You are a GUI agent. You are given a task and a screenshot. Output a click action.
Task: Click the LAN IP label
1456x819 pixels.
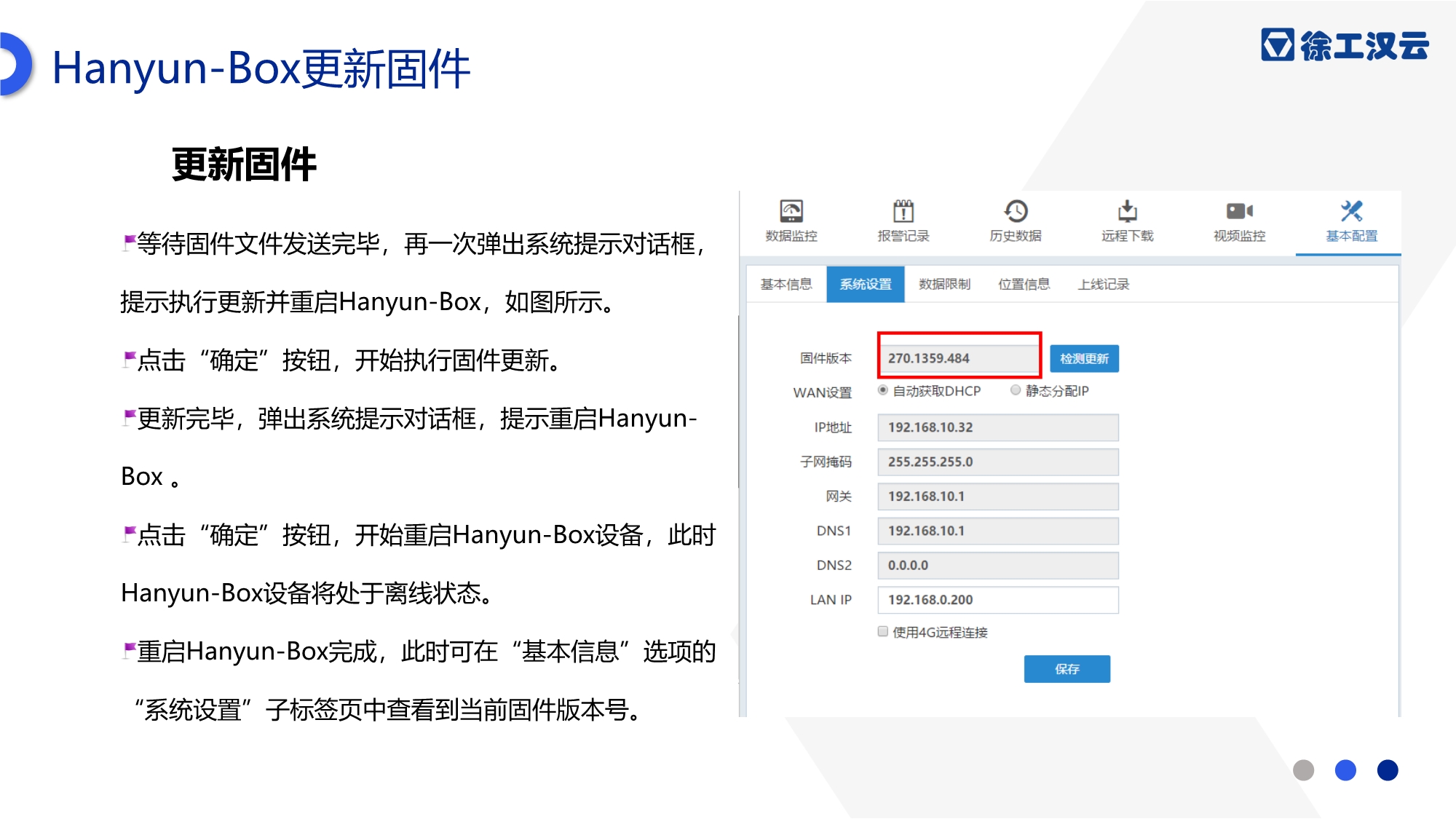(x=831, y=600)
